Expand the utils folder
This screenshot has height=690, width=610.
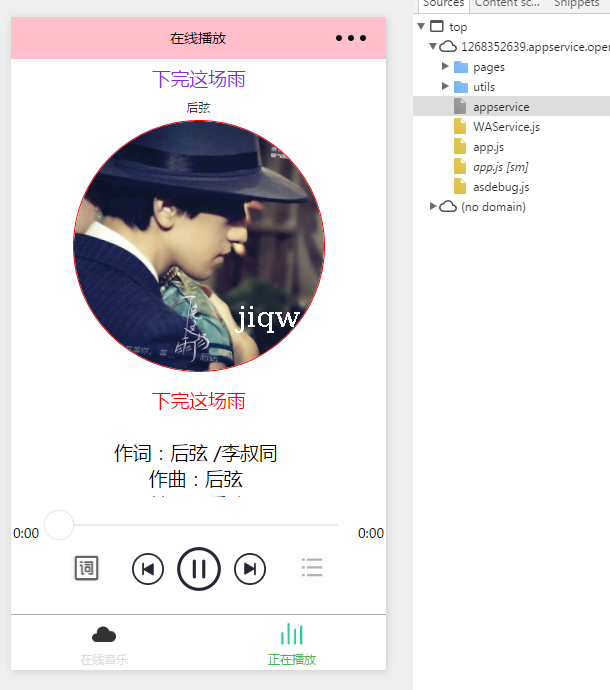445,87
